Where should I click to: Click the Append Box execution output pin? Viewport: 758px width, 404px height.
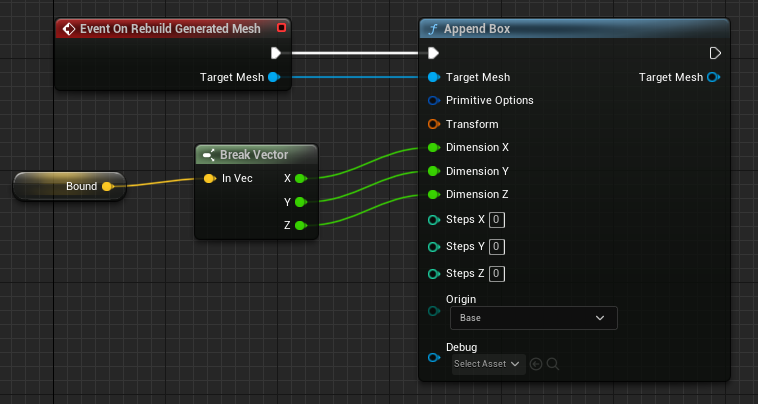715,53
